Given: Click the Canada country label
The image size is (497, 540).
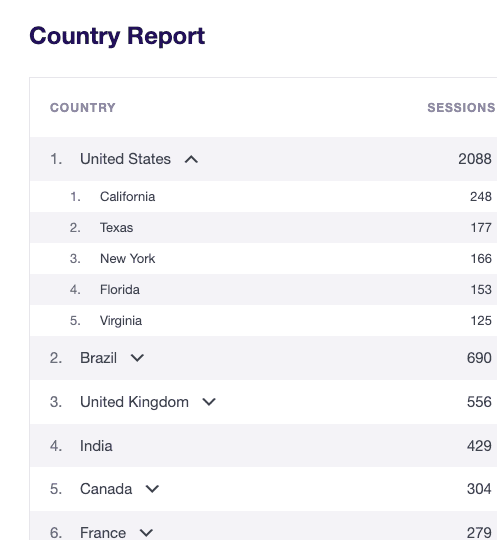Looking at the screenshot, I should click(x=106, y=489).
